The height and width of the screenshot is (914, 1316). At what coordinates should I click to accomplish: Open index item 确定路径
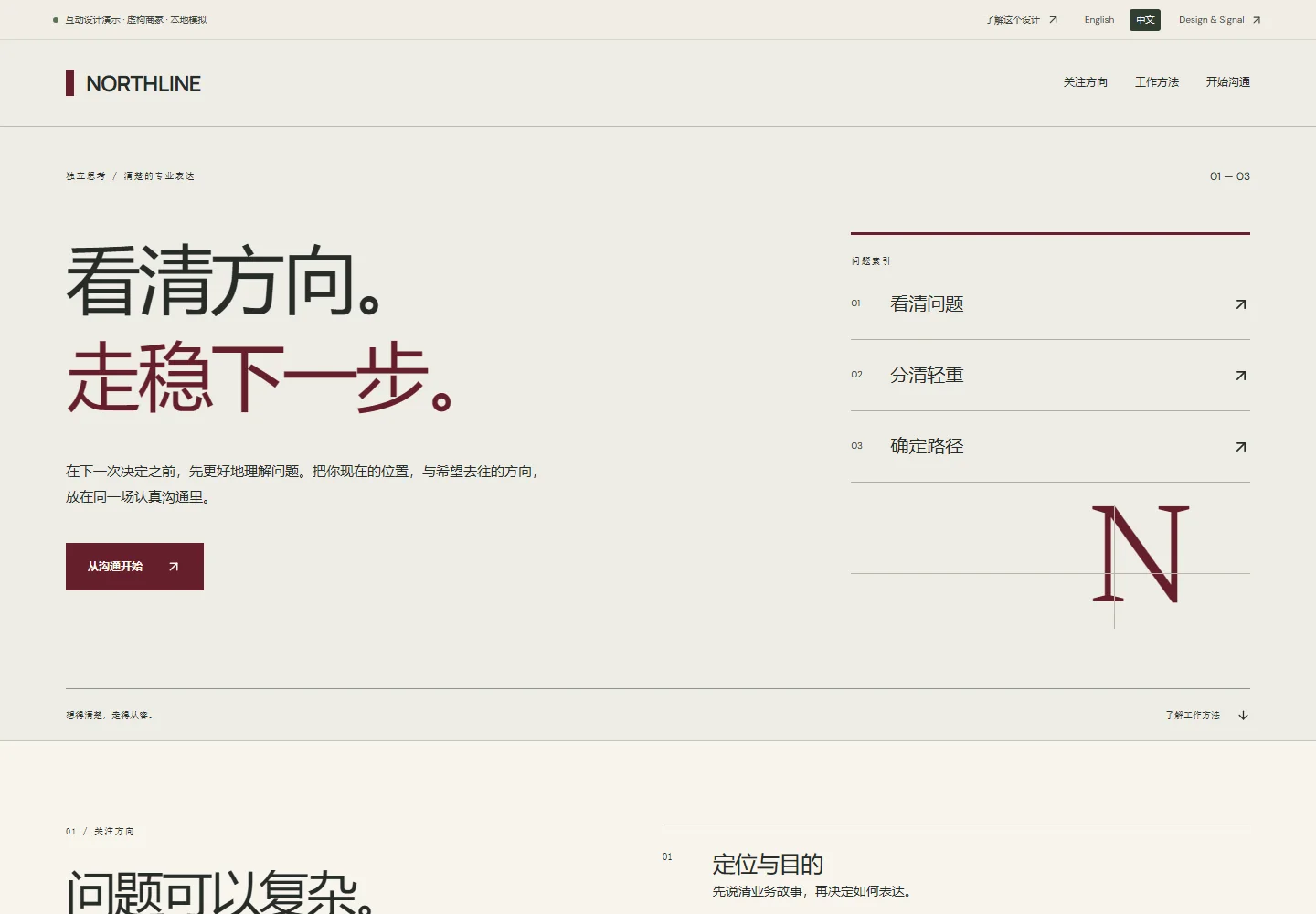click(x=1050, y=447)
